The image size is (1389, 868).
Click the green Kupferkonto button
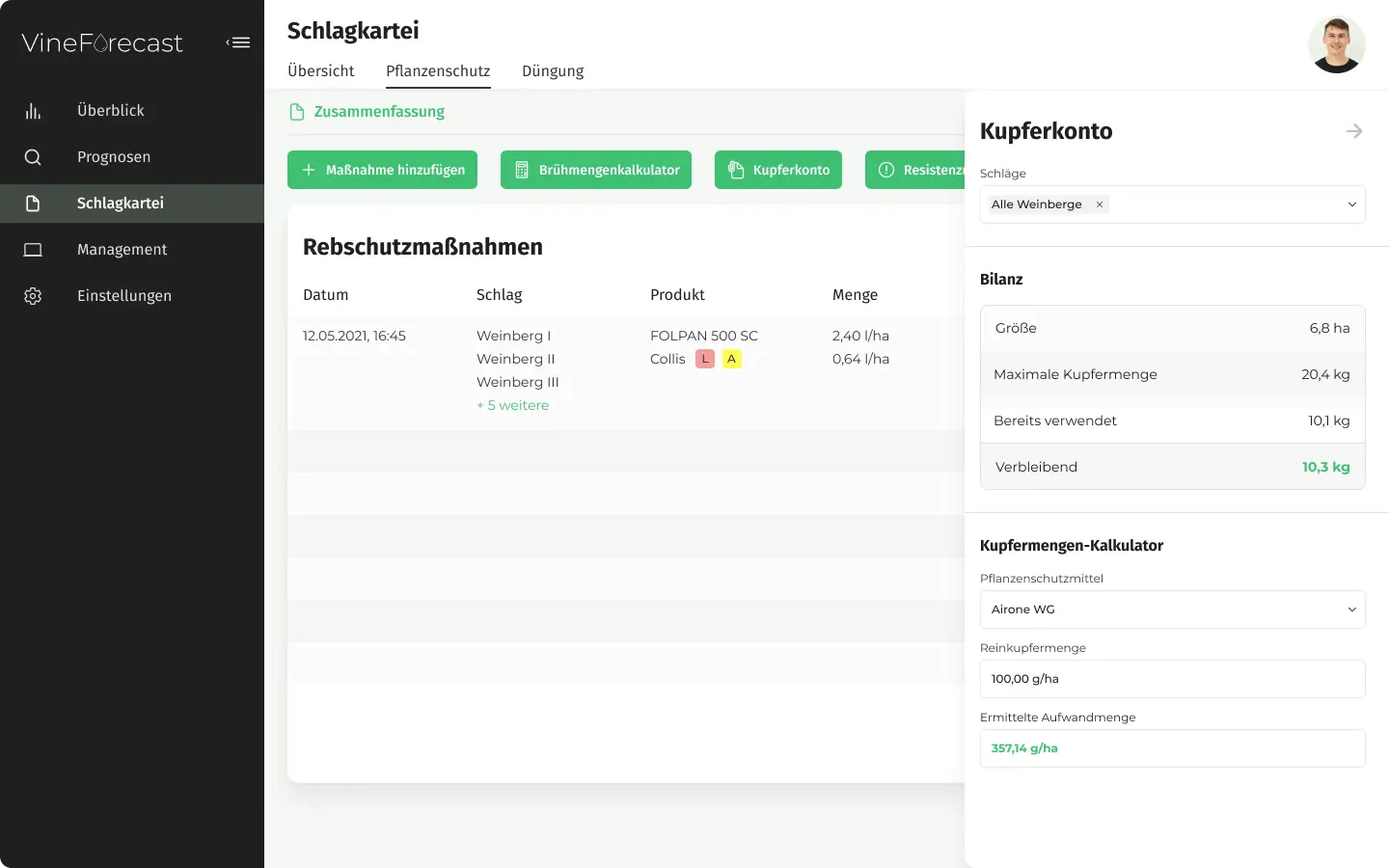tap(778, 170)
